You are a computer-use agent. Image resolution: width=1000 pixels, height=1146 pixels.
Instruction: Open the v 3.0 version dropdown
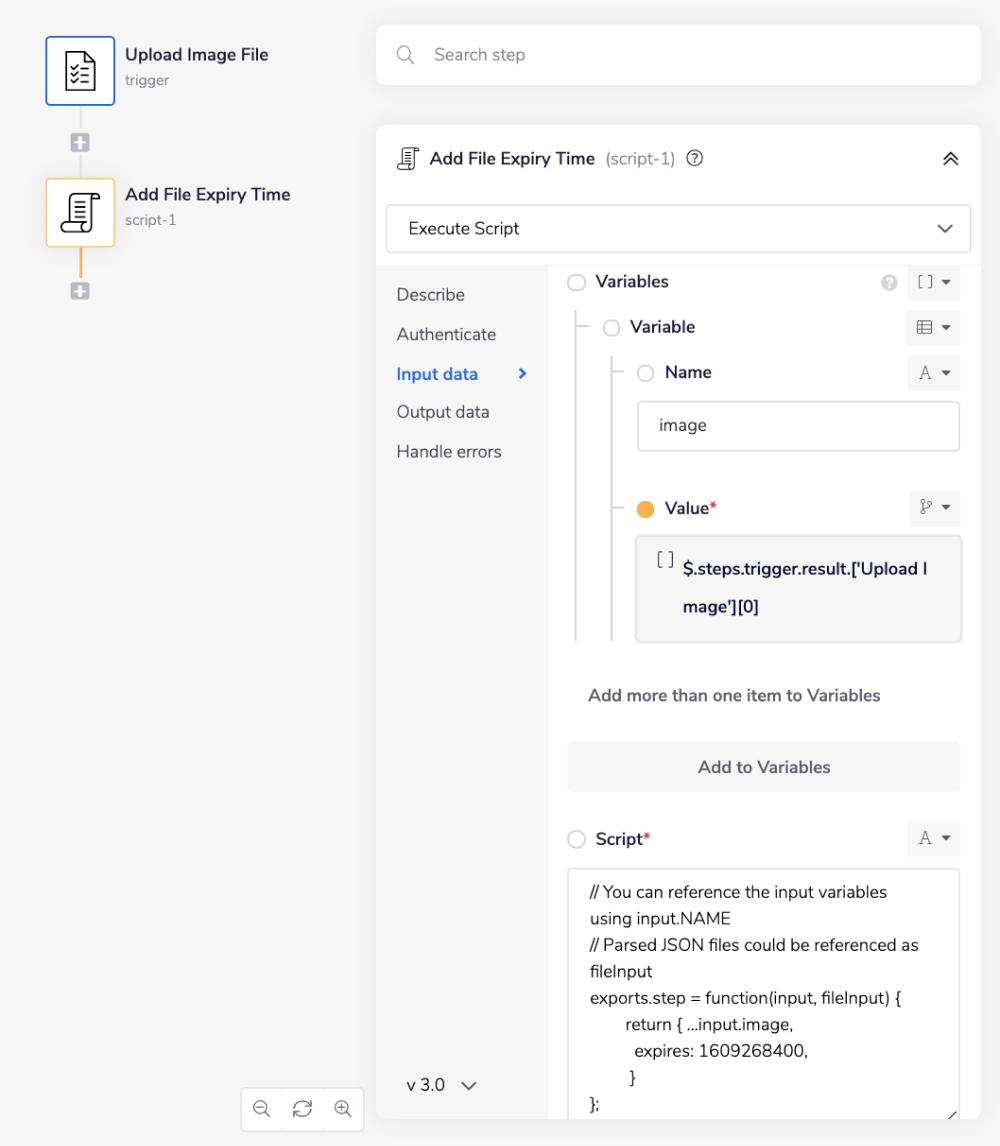(x=440, y=1084)
